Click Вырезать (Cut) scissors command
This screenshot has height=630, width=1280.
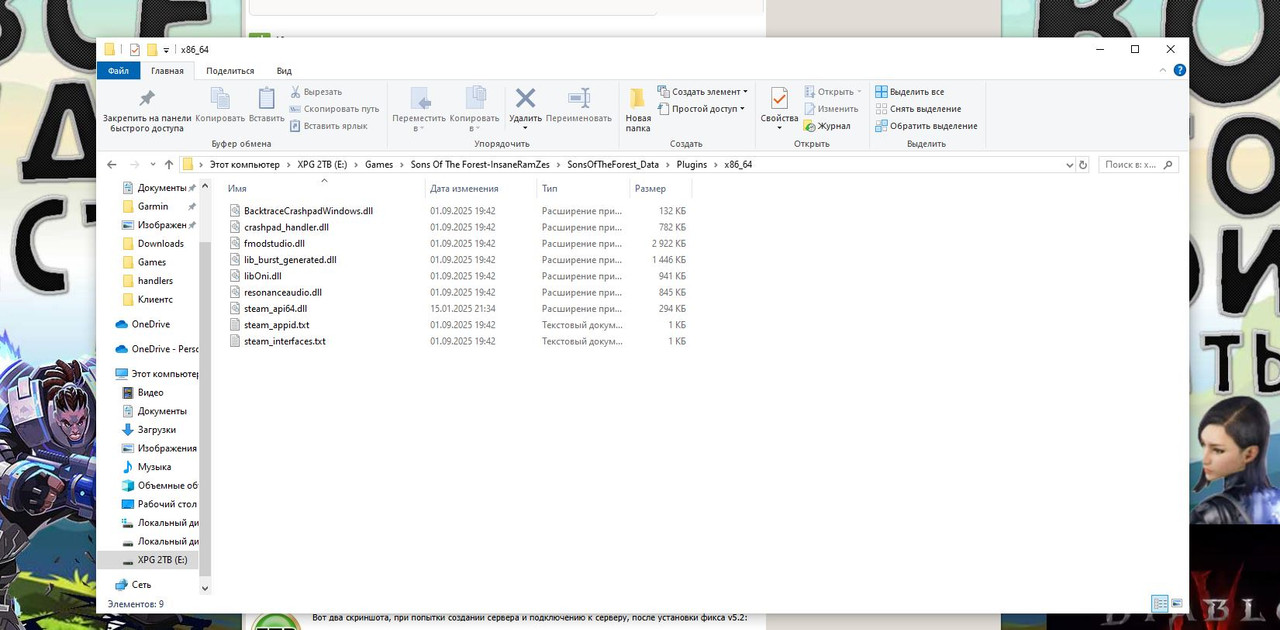point(316,92)
